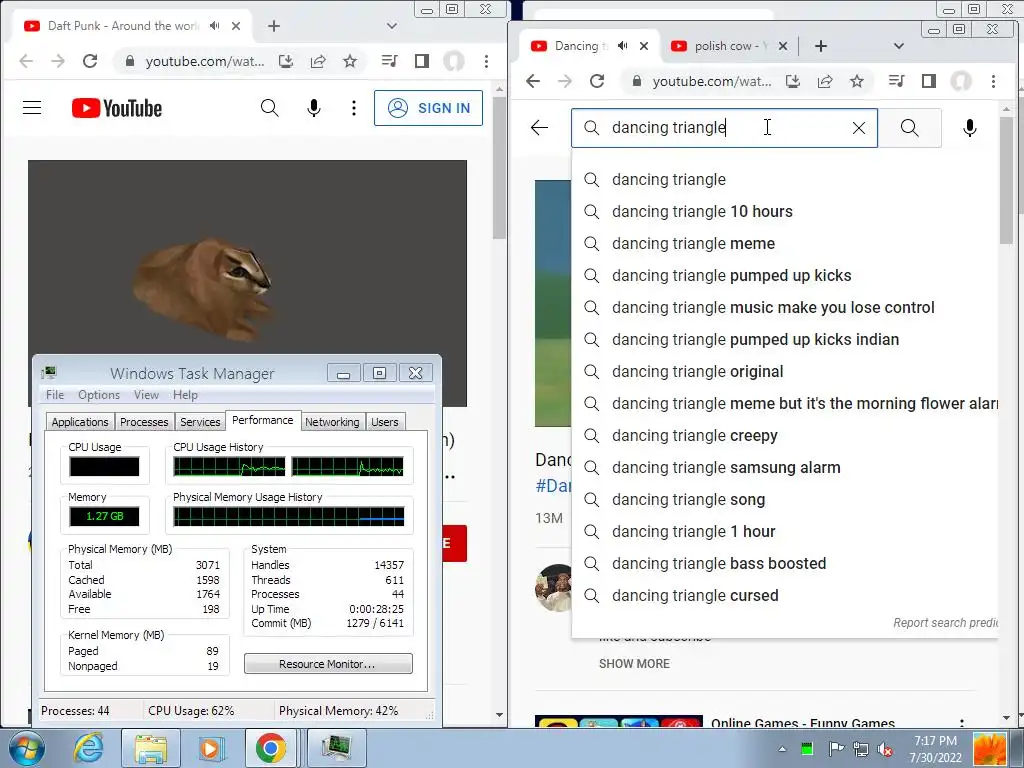1024x768 pixels.
Task: Click voice search microphone in left window
Action: coord(314,108)
